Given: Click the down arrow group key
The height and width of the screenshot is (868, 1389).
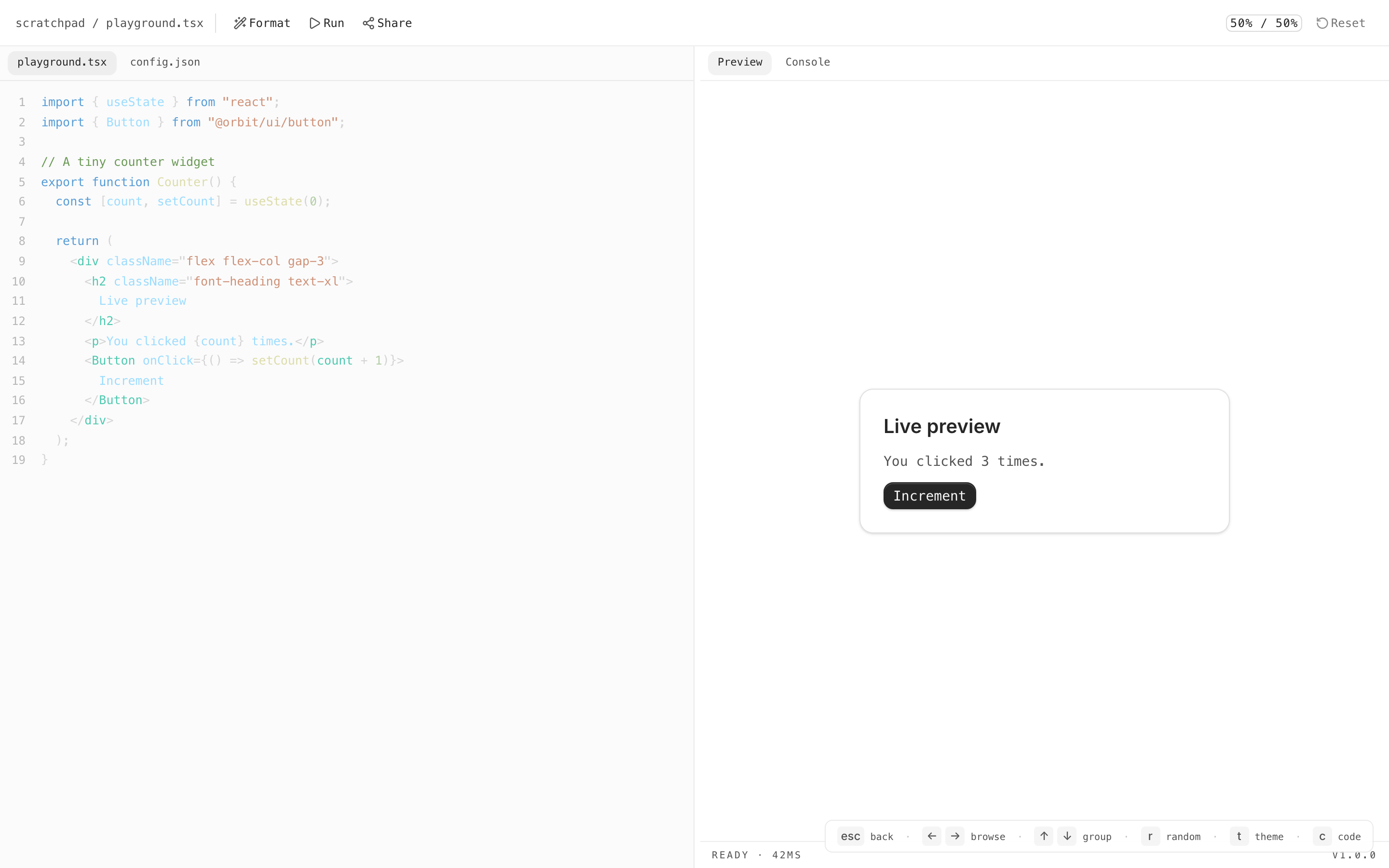Looking at the screenshot, I should [1067, 836].
